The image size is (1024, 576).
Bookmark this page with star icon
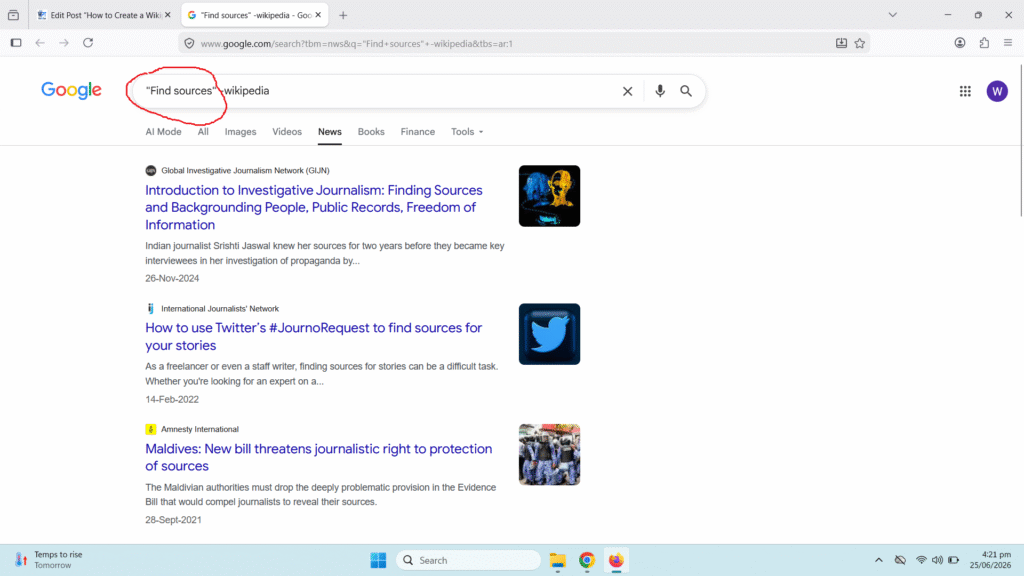click(x=859, y=43)
